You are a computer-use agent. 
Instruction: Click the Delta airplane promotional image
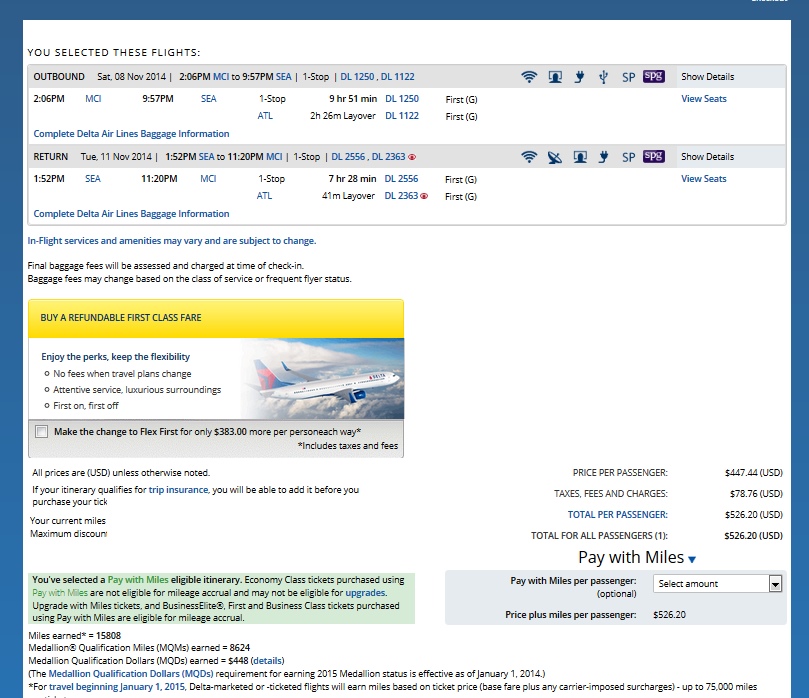pos(320,378)
